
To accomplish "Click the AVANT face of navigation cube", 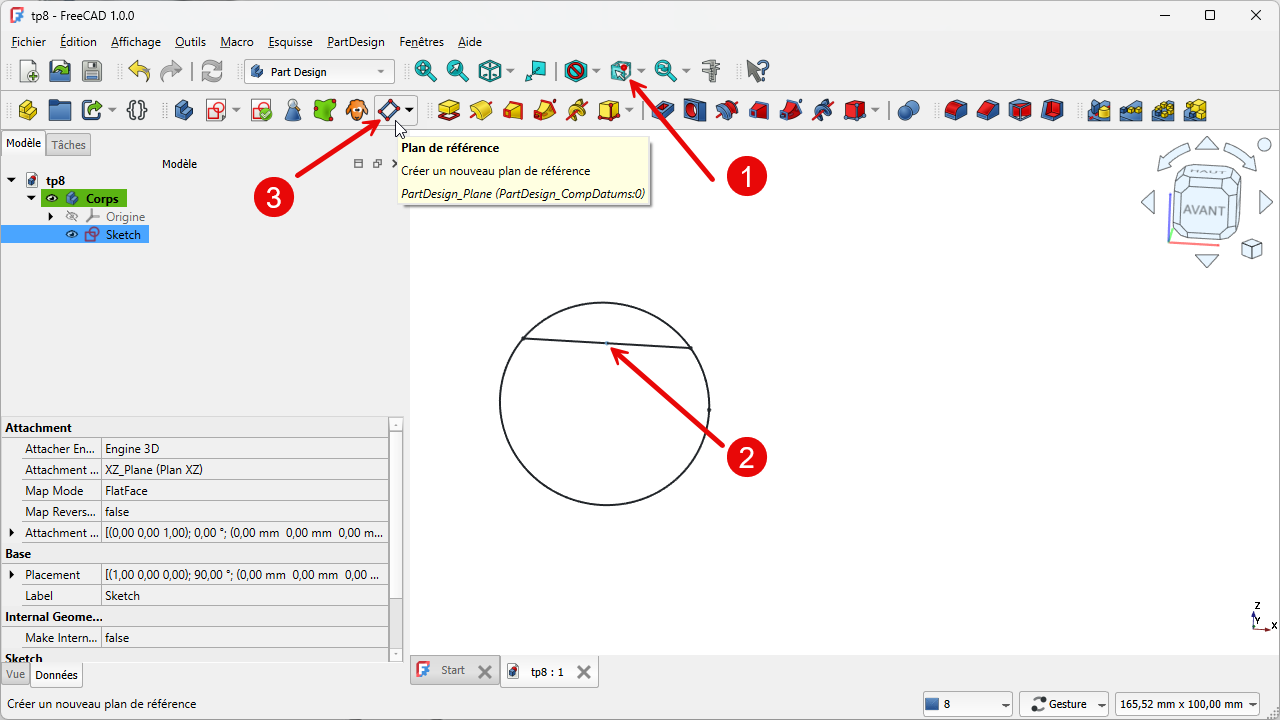I will tap(1203, 211).
